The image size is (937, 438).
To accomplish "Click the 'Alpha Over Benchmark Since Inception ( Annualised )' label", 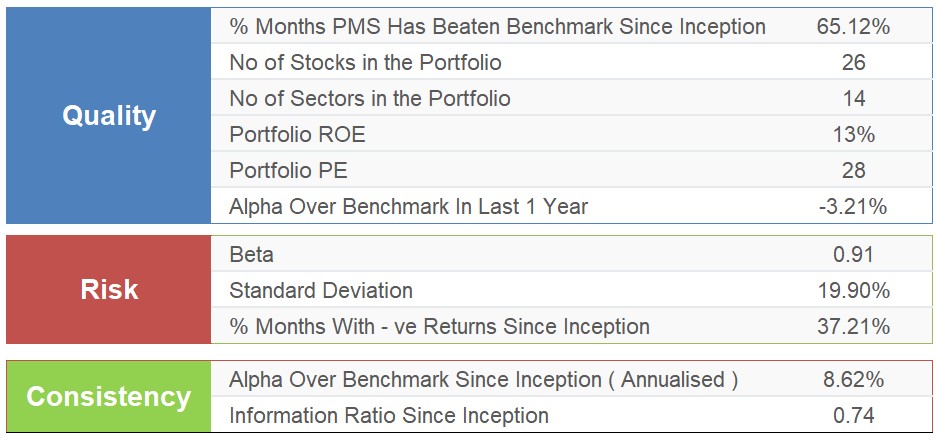I will [x=483, y=379].
